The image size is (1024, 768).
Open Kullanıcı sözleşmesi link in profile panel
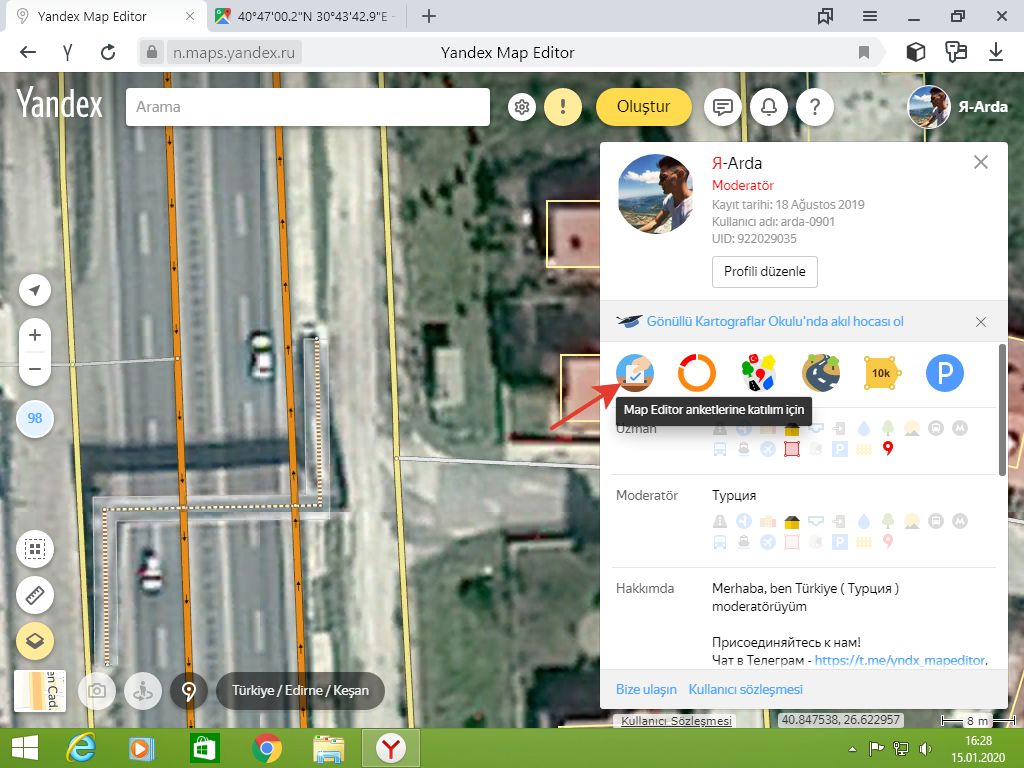pos(746,690)
